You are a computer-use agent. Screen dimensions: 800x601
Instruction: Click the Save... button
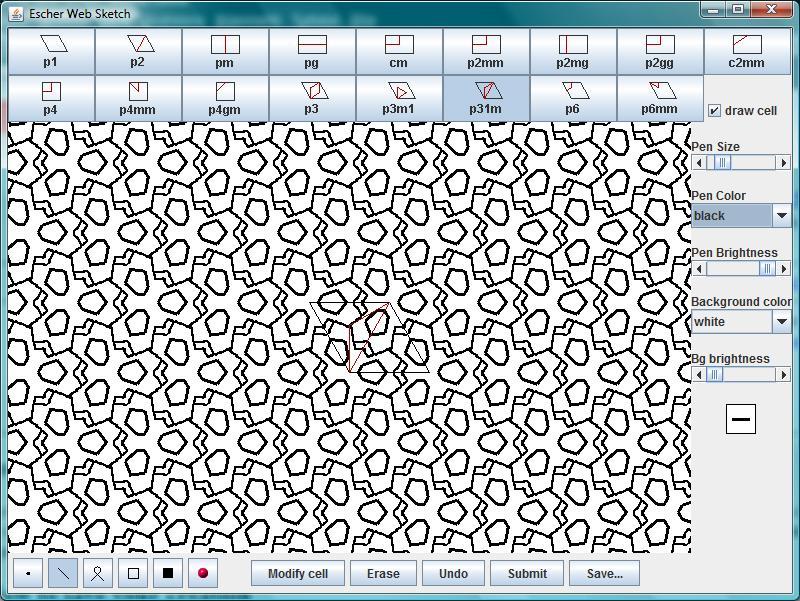click(x=605, y=573)
